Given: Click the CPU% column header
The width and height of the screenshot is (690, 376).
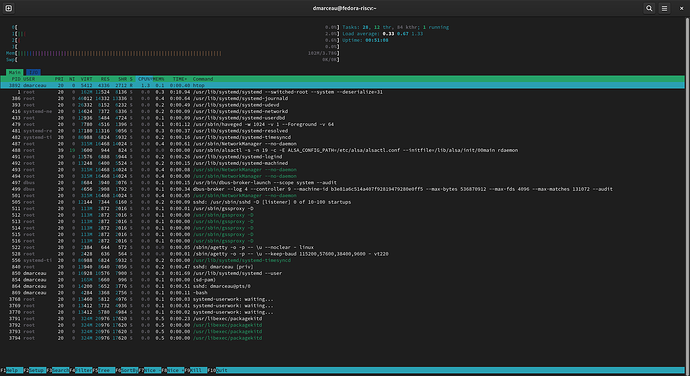Looking at the screenshot, I should click(144, 79).
